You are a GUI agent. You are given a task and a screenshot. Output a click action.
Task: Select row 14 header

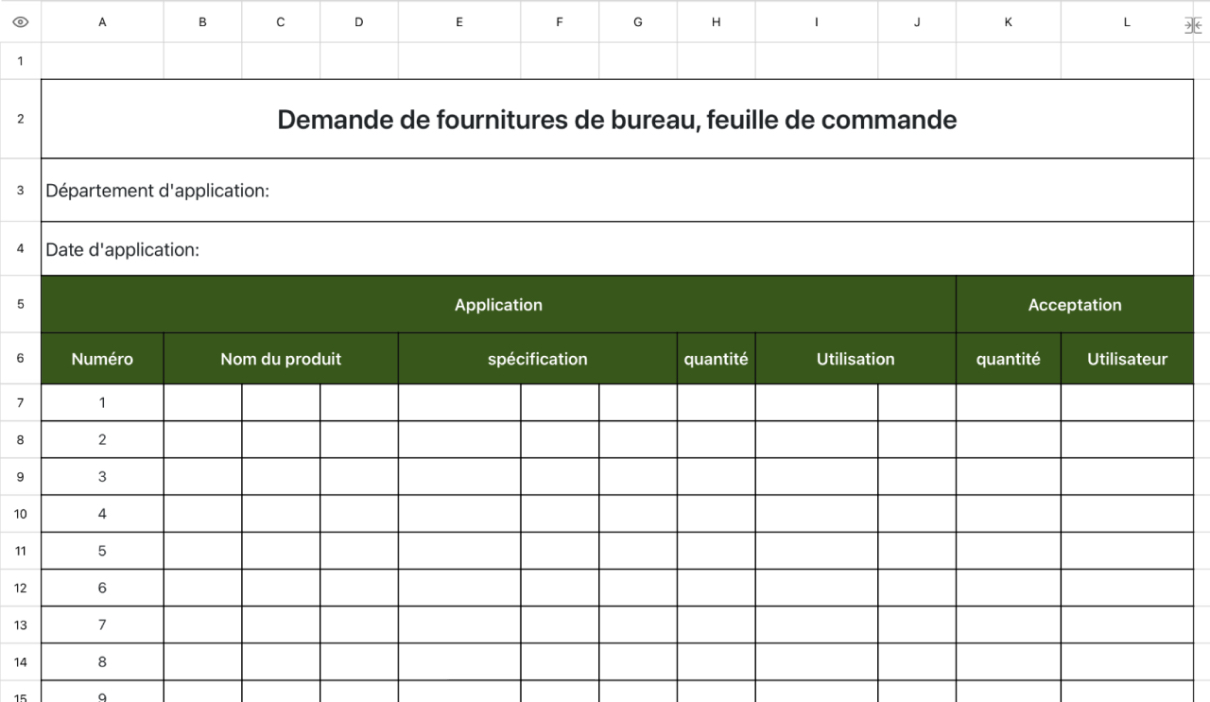(20, 661)
